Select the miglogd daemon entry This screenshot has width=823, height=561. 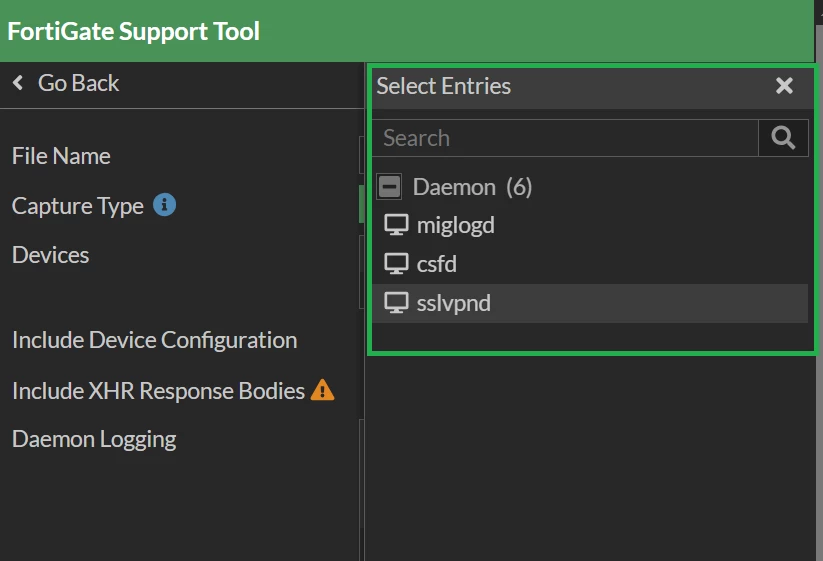(x=590, y=225)
